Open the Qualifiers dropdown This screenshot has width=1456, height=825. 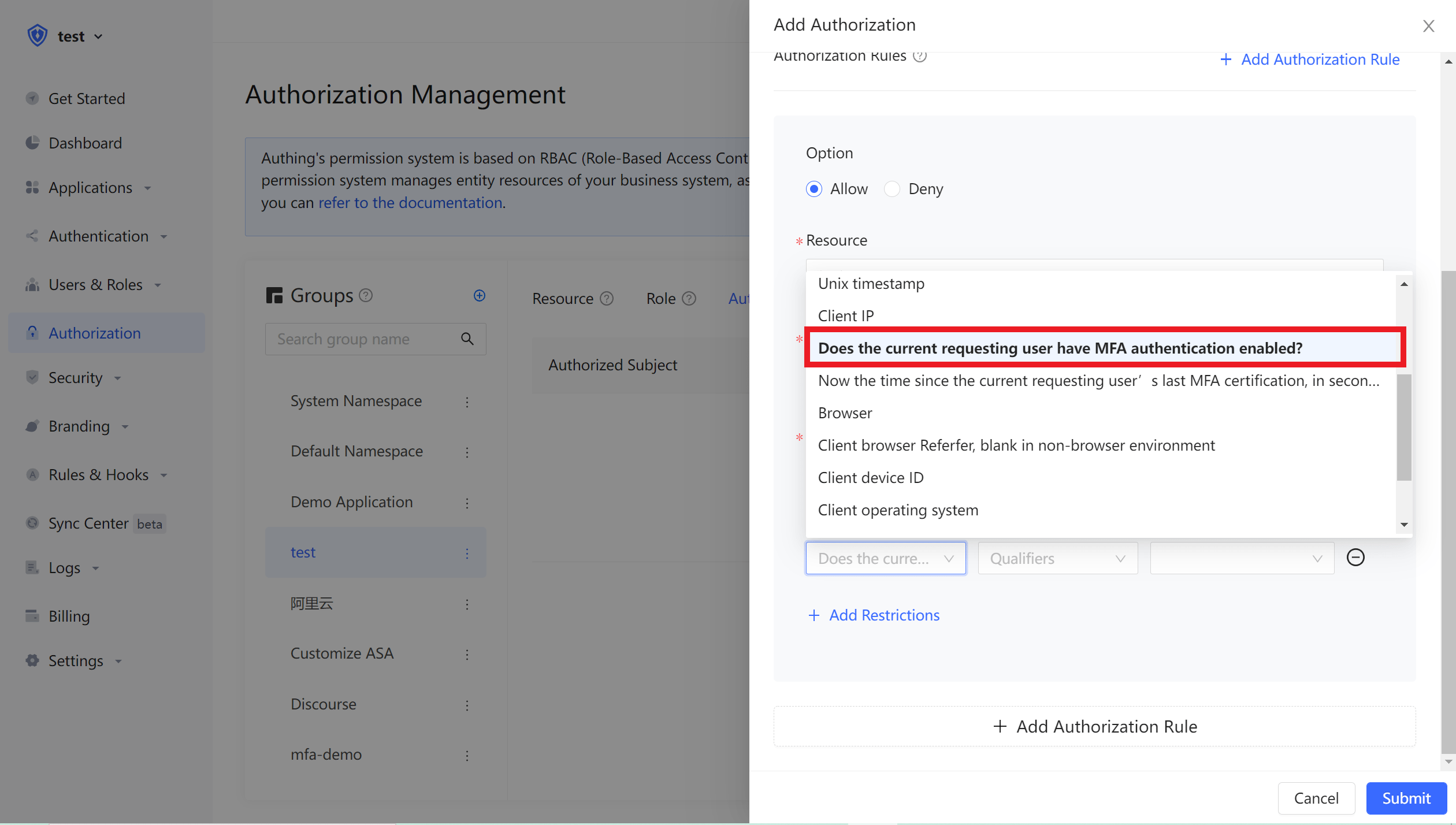(x=1057, y=559)
